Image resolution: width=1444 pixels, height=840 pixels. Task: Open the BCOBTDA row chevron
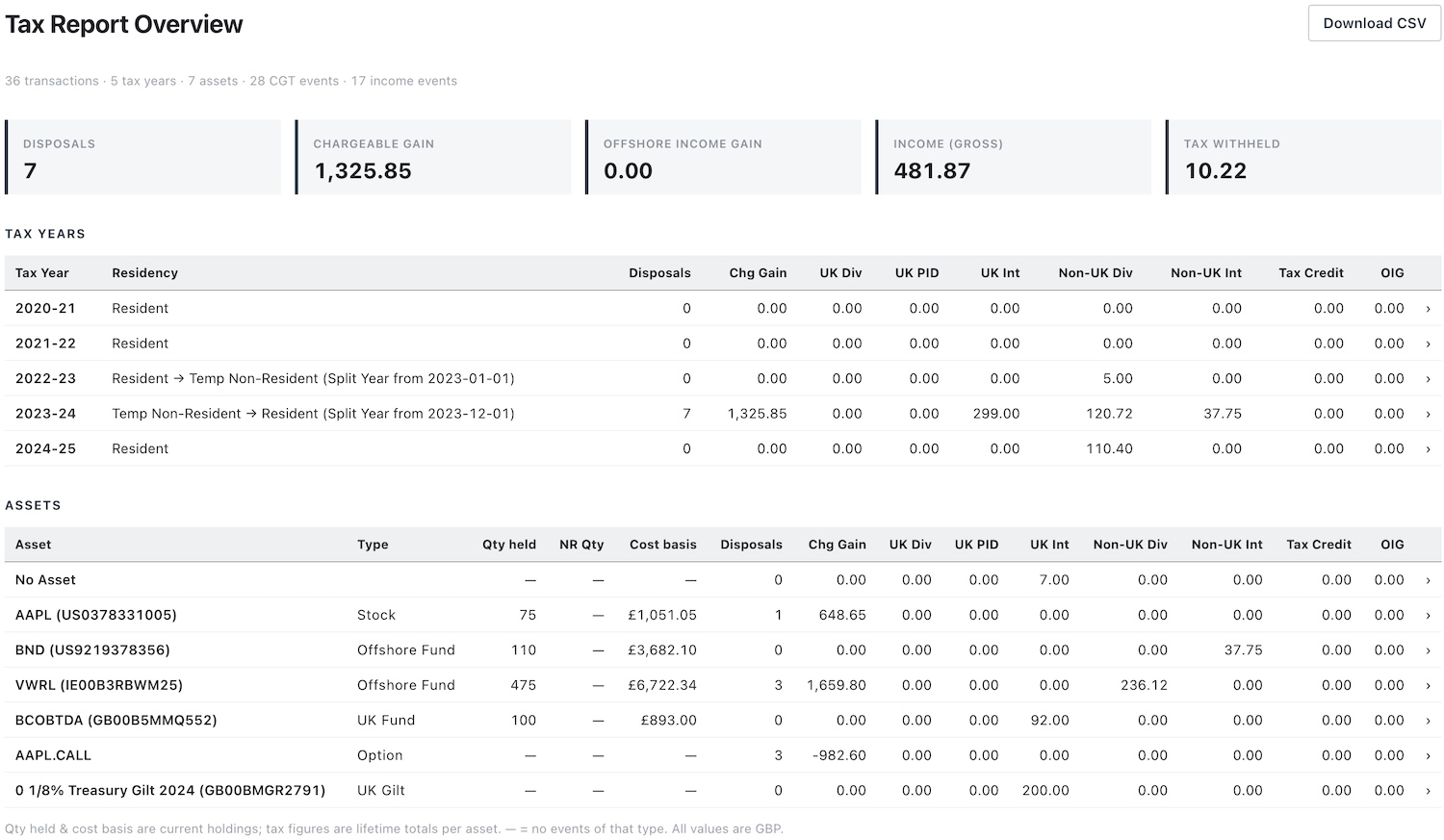point(1428,721)
